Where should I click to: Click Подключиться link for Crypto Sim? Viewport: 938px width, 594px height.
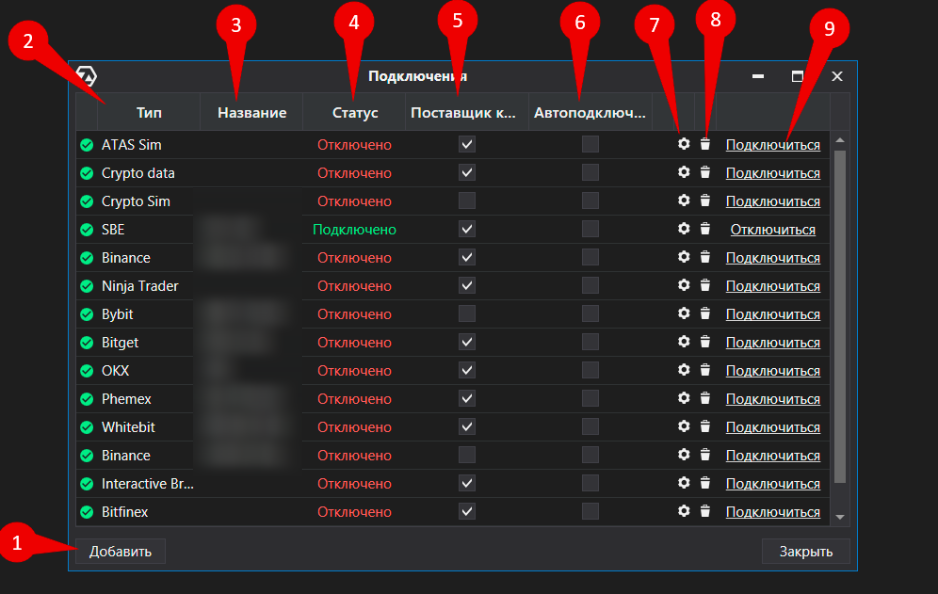click(773, 201)
